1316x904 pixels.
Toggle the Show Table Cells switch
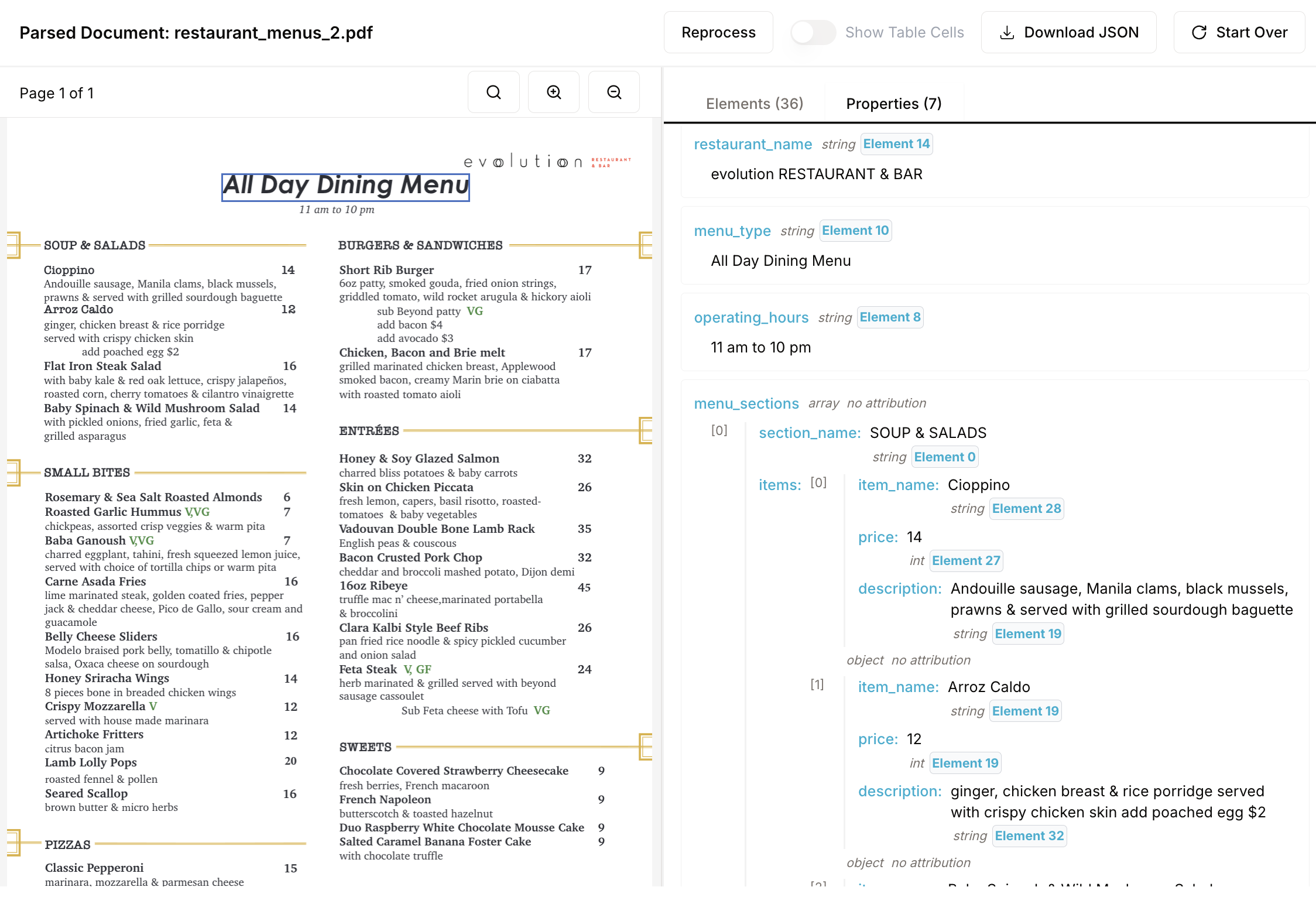813,32
